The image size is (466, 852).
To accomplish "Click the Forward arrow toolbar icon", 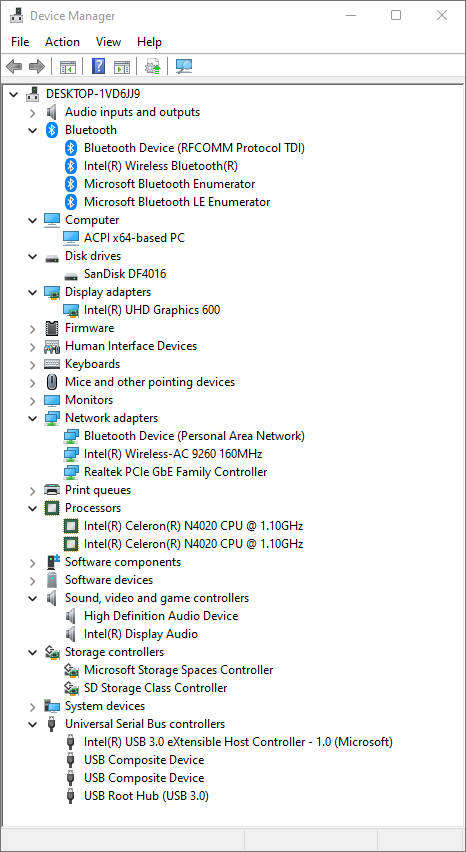I will point(37,67).
